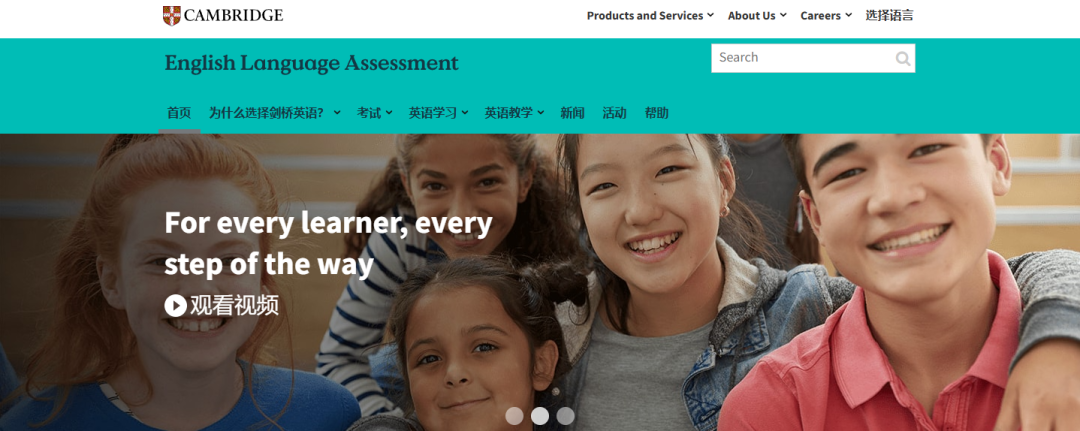The image size is (1080, 431).
Task: Play video via the circular play icon
Action: pyautogui.click(x=176, y=305)
